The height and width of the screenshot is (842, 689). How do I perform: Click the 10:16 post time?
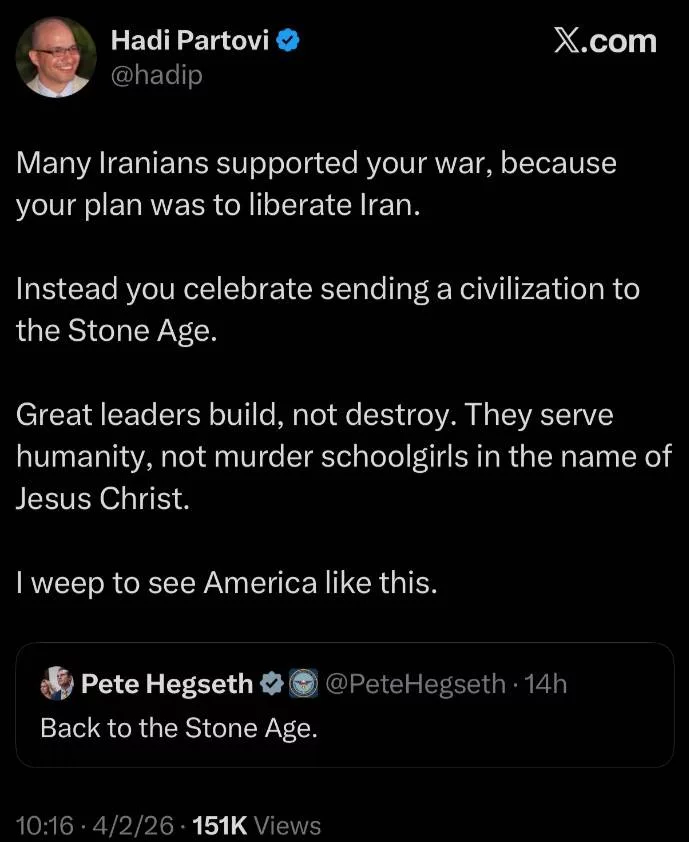point(45,825)
